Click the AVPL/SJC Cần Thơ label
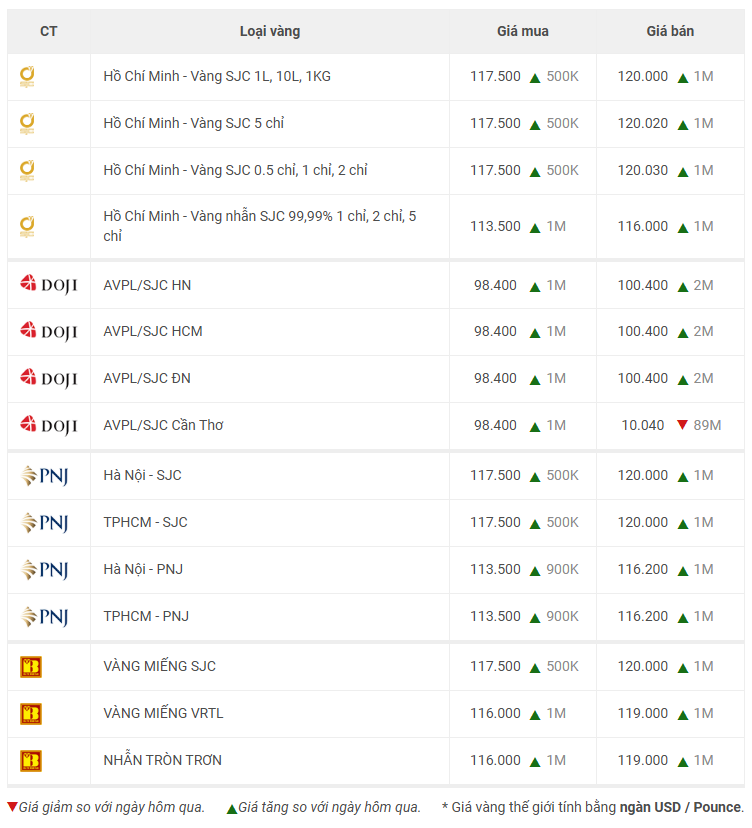This screenshot has height=828, width=752. (x=163, y=426)
